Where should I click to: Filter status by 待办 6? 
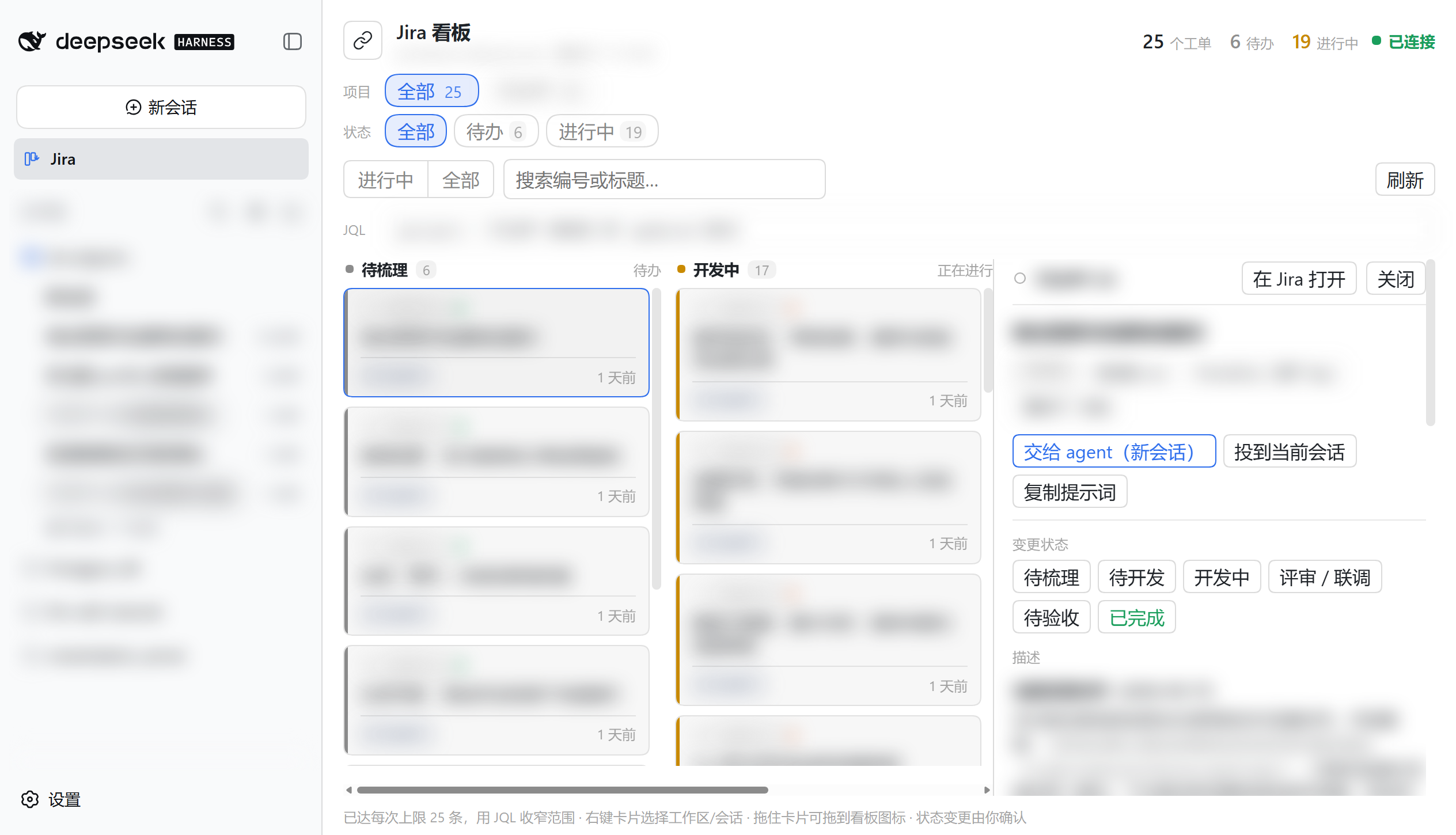pyautogui.click(x=496, y=131)
